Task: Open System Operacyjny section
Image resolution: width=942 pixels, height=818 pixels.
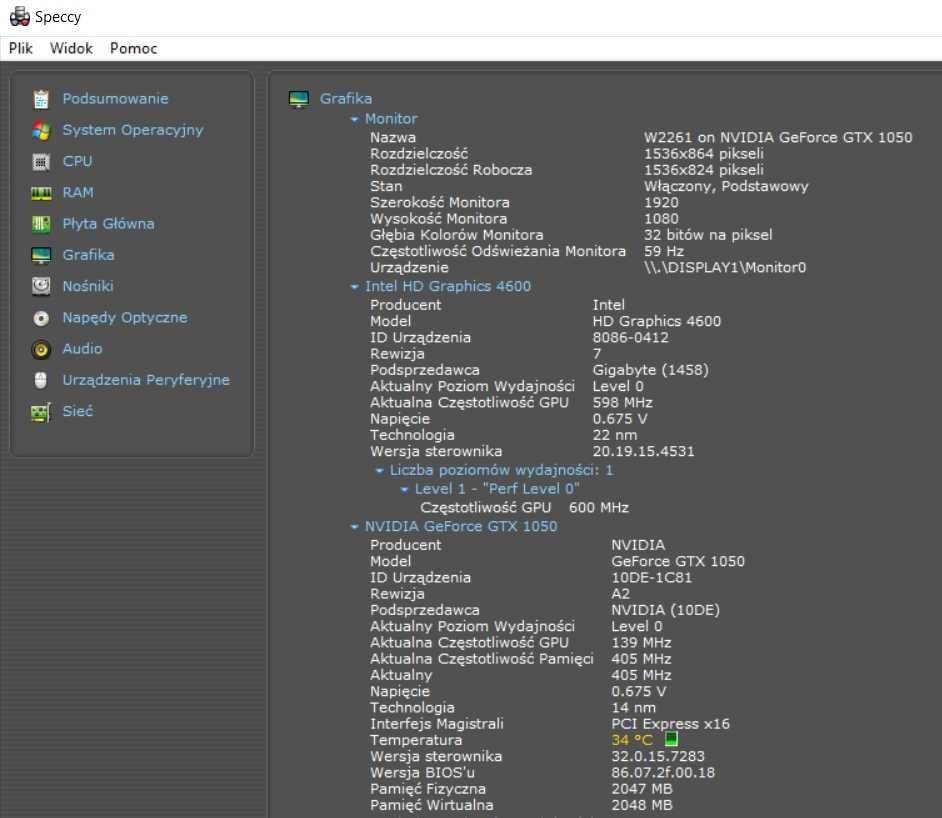Action: [133, 130]
